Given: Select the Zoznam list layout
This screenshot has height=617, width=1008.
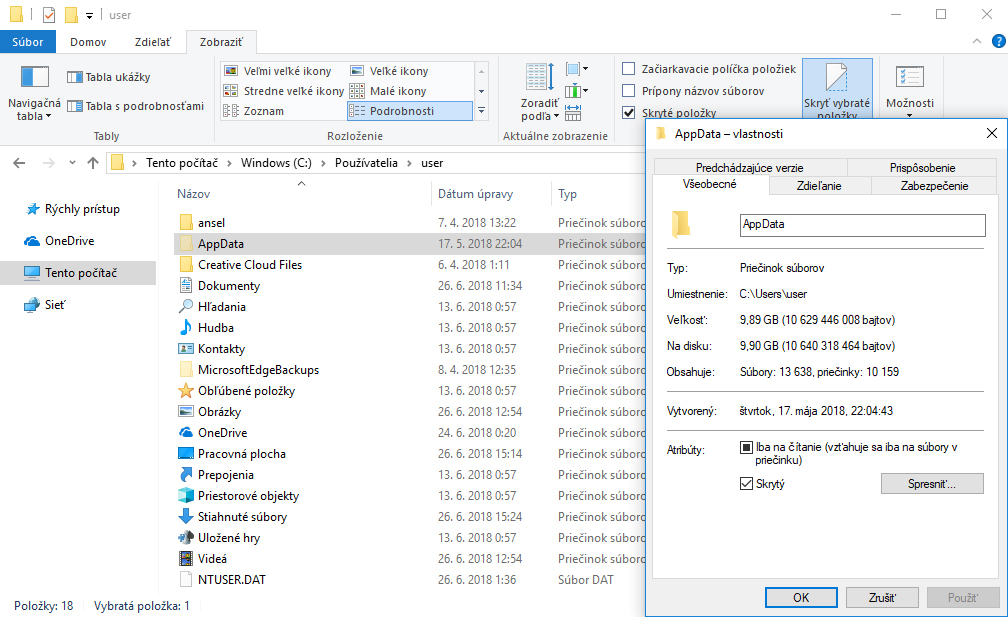Looking at the screenshot, I should 254,111.
